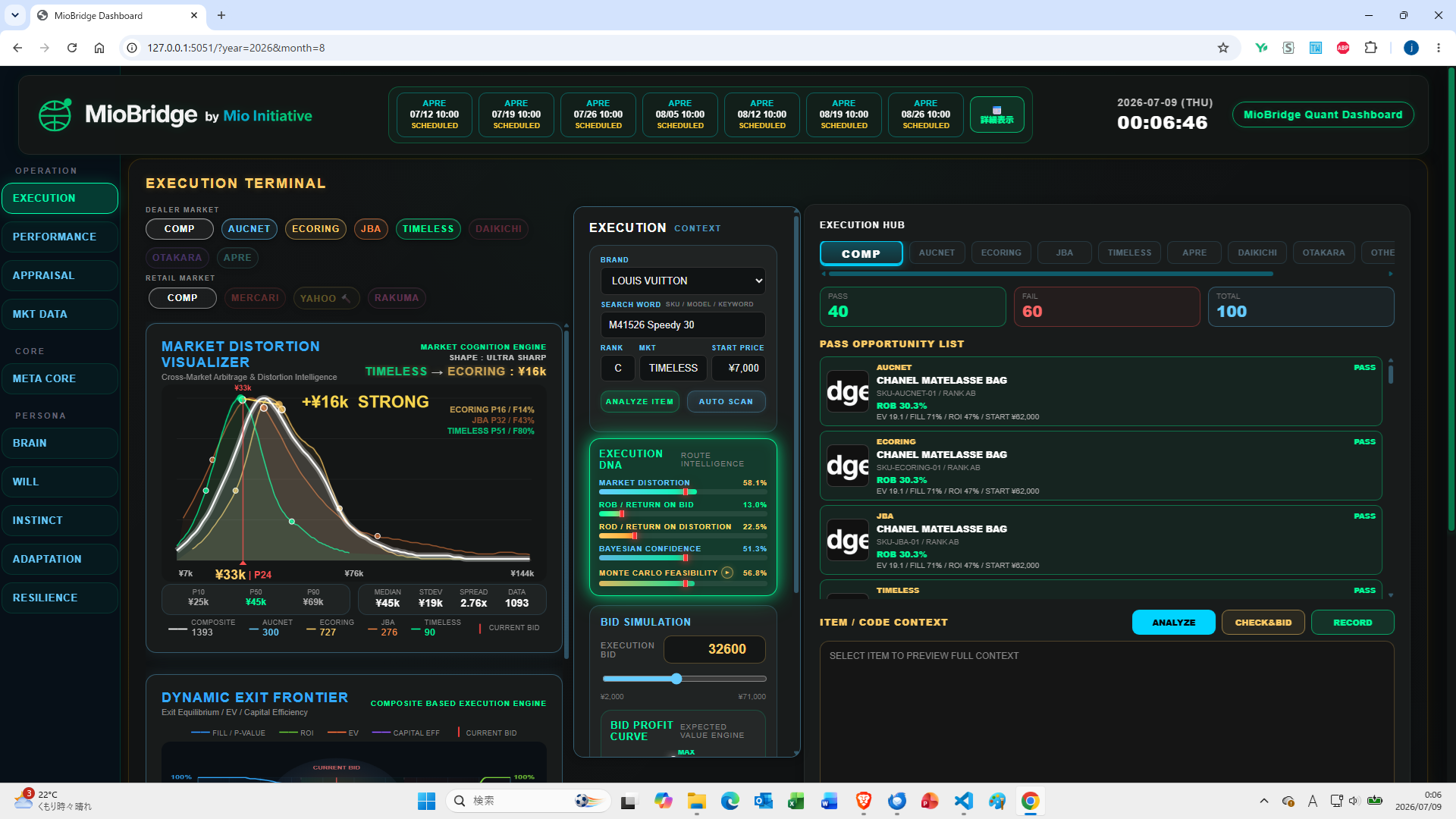The width and height of the screenshot is (1456, 819).
Task: Open the new tab plus icon
Action: coord(221,15)
